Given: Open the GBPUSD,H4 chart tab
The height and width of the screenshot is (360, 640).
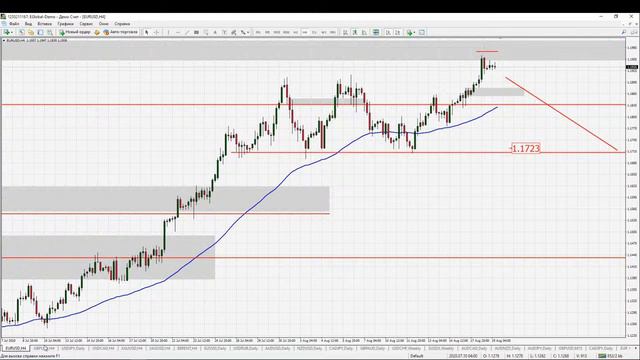Looking at the screenshot, I should (x=44, y=349).
